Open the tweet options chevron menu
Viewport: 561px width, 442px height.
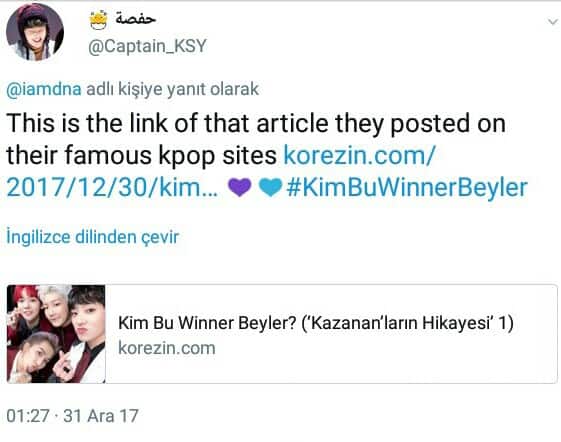[x=552, y=22]
